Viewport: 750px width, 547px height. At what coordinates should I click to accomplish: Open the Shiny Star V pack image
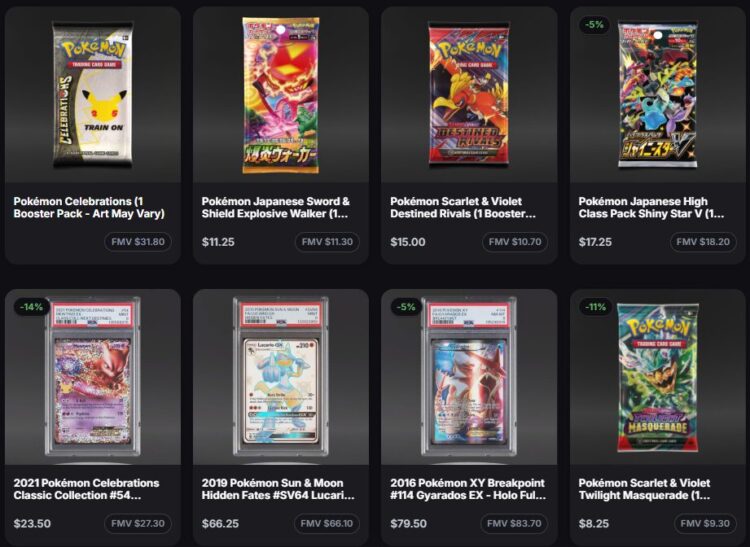point(658,95)
